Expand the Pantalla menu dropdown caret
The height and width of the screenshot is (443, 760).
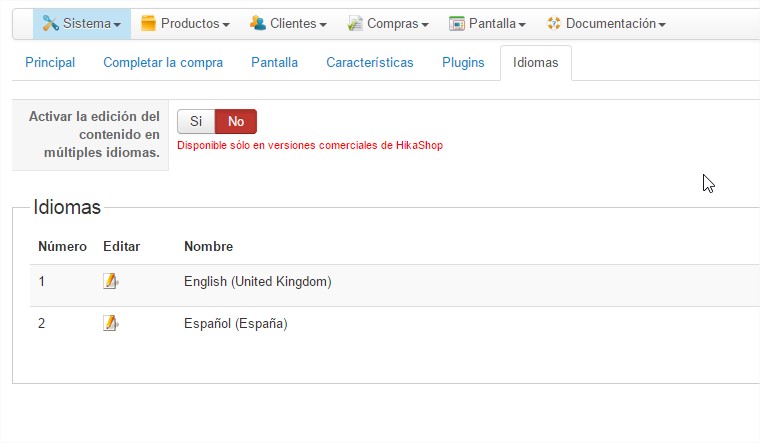coord(522,24)
